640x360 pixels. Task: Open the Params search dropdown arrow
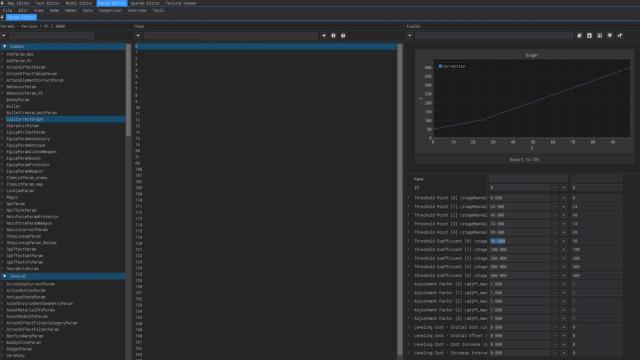click(4, 36)
